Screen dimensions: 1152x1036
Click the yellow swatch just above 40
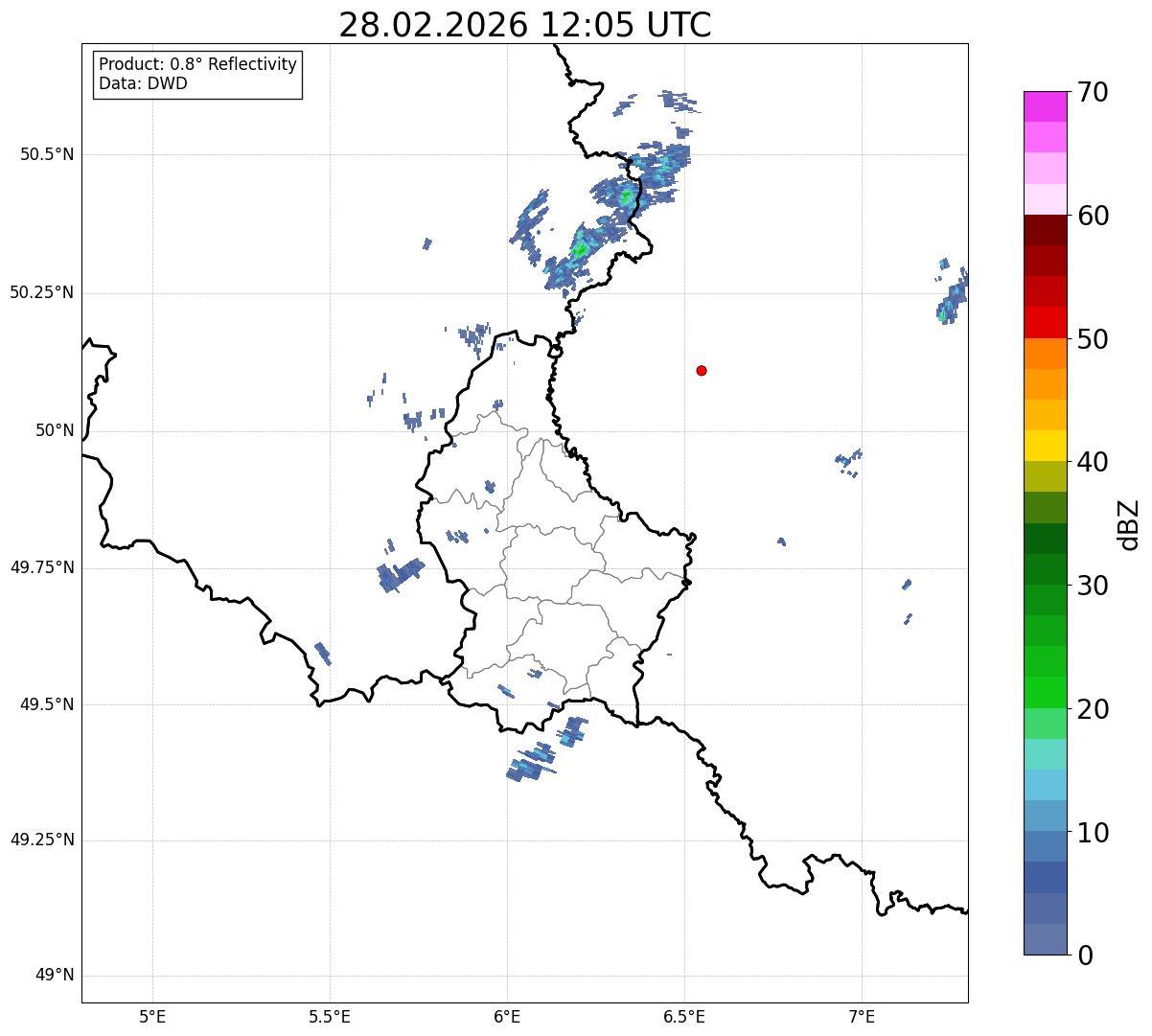tap(1045, 446)
